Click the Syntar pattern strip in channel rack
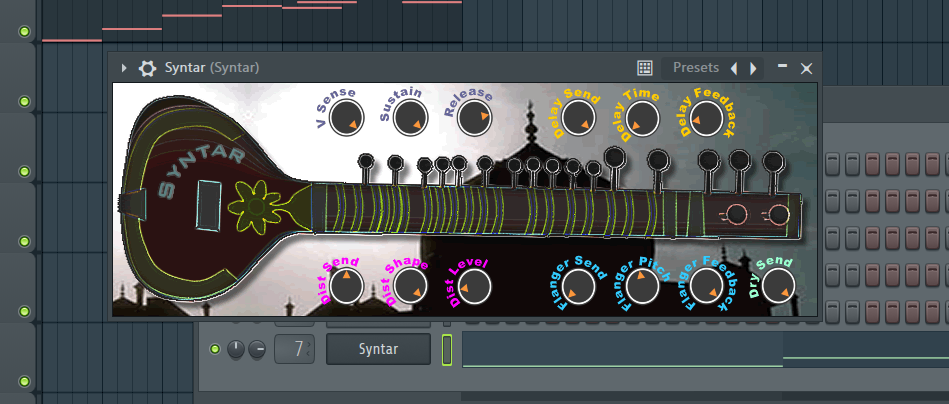Viewport: 949px width, 404px height. (x=705, y=349)
